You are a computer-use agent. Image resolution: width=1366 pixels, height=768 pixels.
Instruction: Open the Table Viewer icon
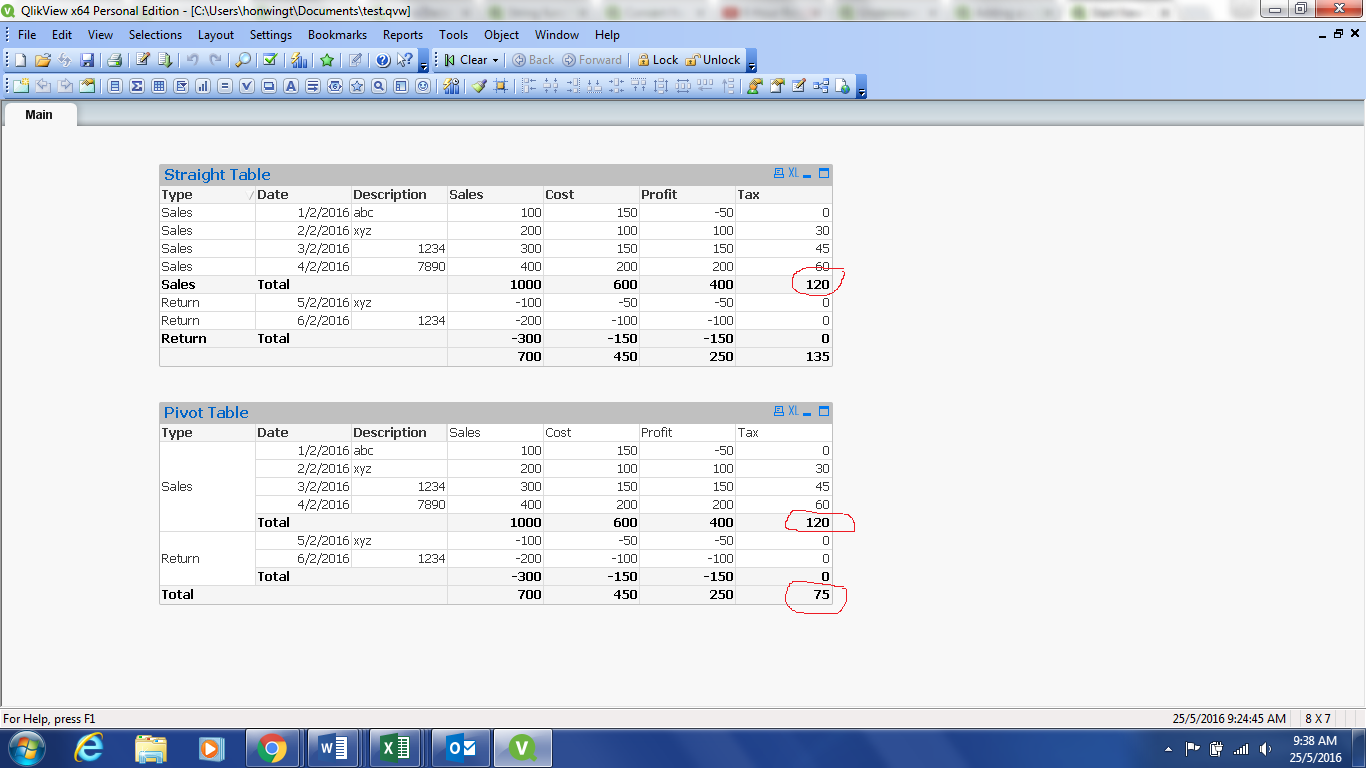tap(821, 86)
